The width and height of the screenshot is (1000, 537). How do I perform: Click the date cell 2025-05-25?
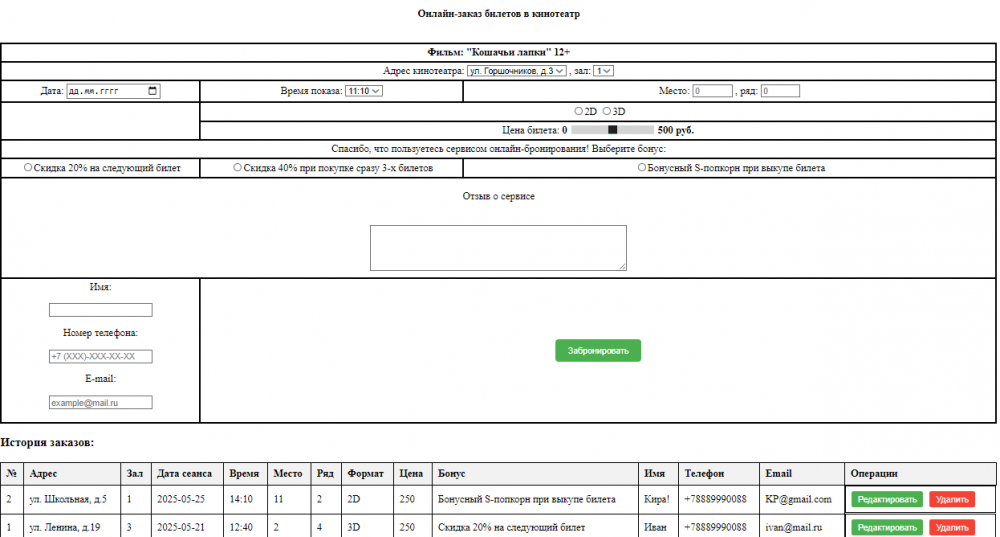pos(188,499)
